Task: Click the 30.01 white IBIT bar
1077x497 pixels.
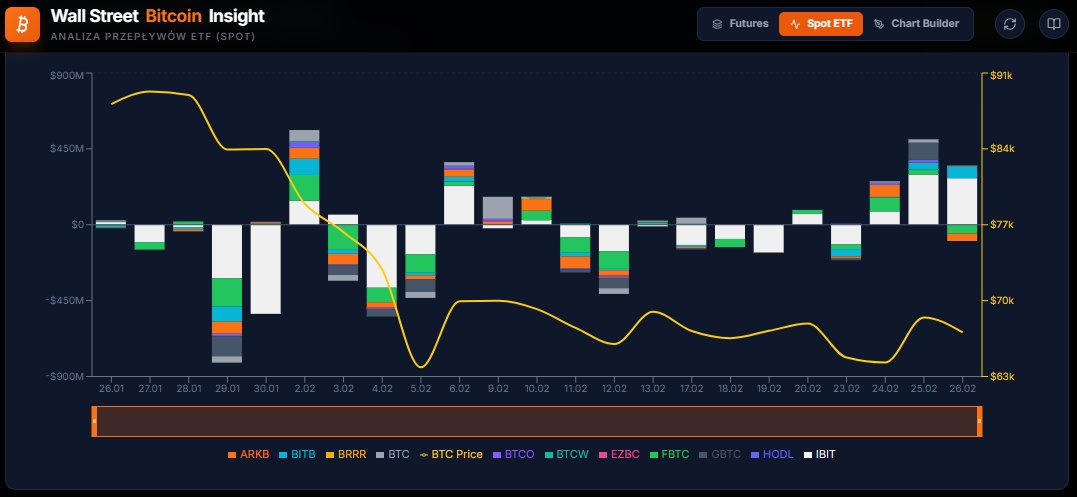Action: tap(266, 269)
